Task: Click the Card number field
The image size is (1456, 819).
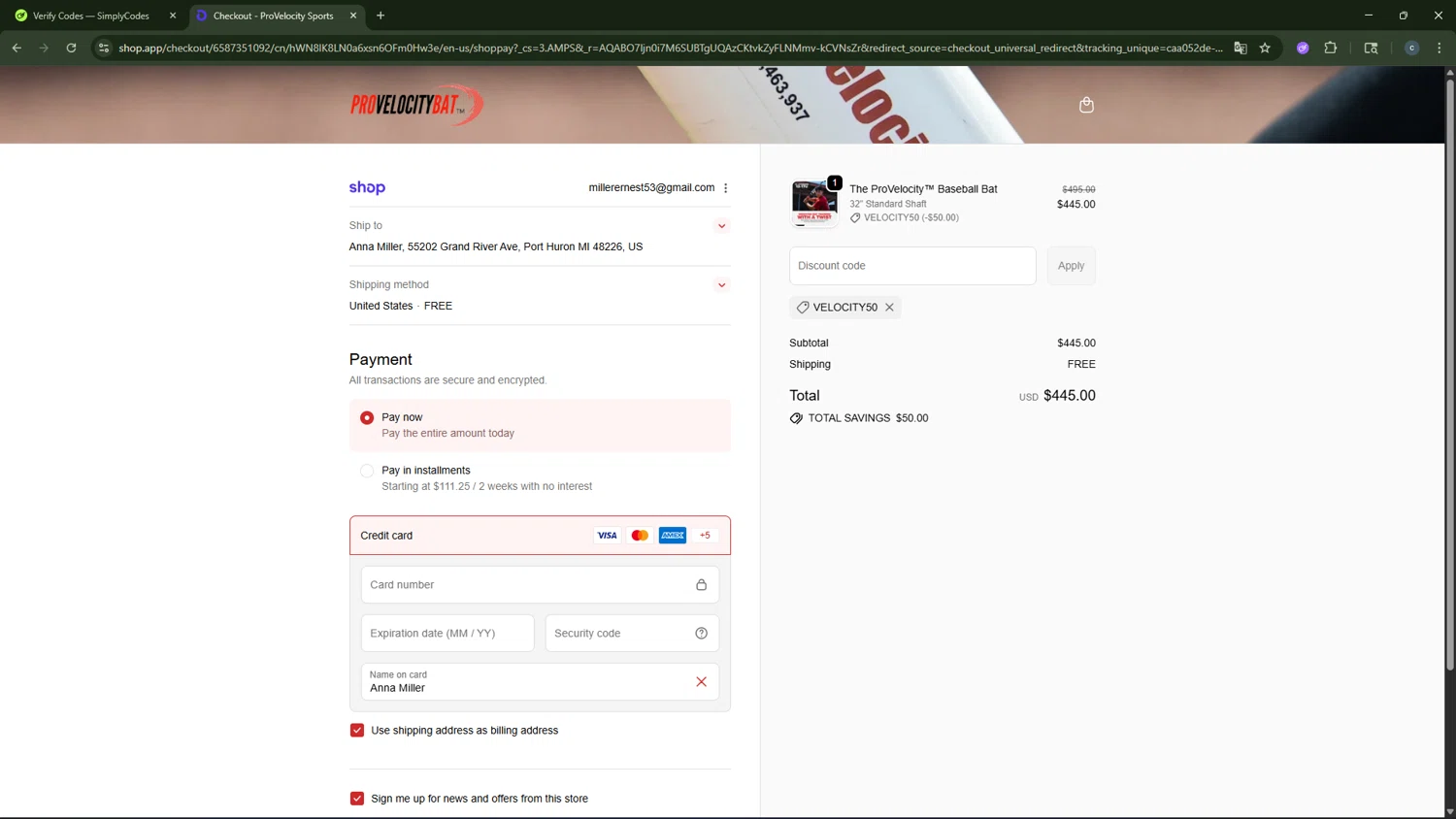Action: click(x=540, y=585)
